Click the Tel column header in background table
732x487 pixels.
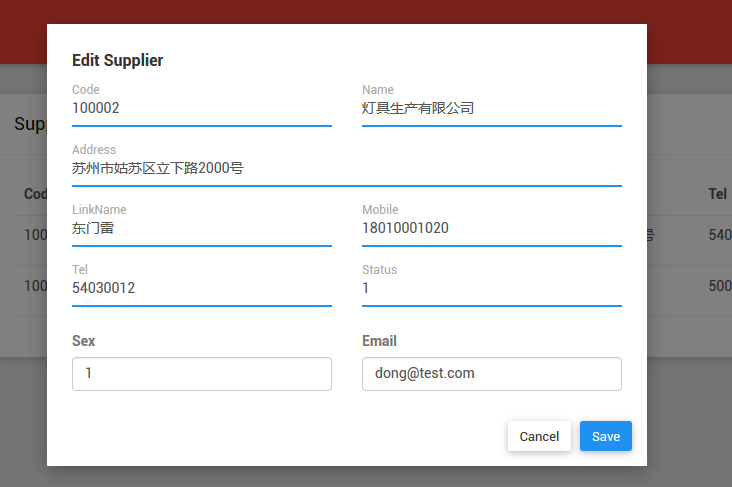(x=717, y=194)
